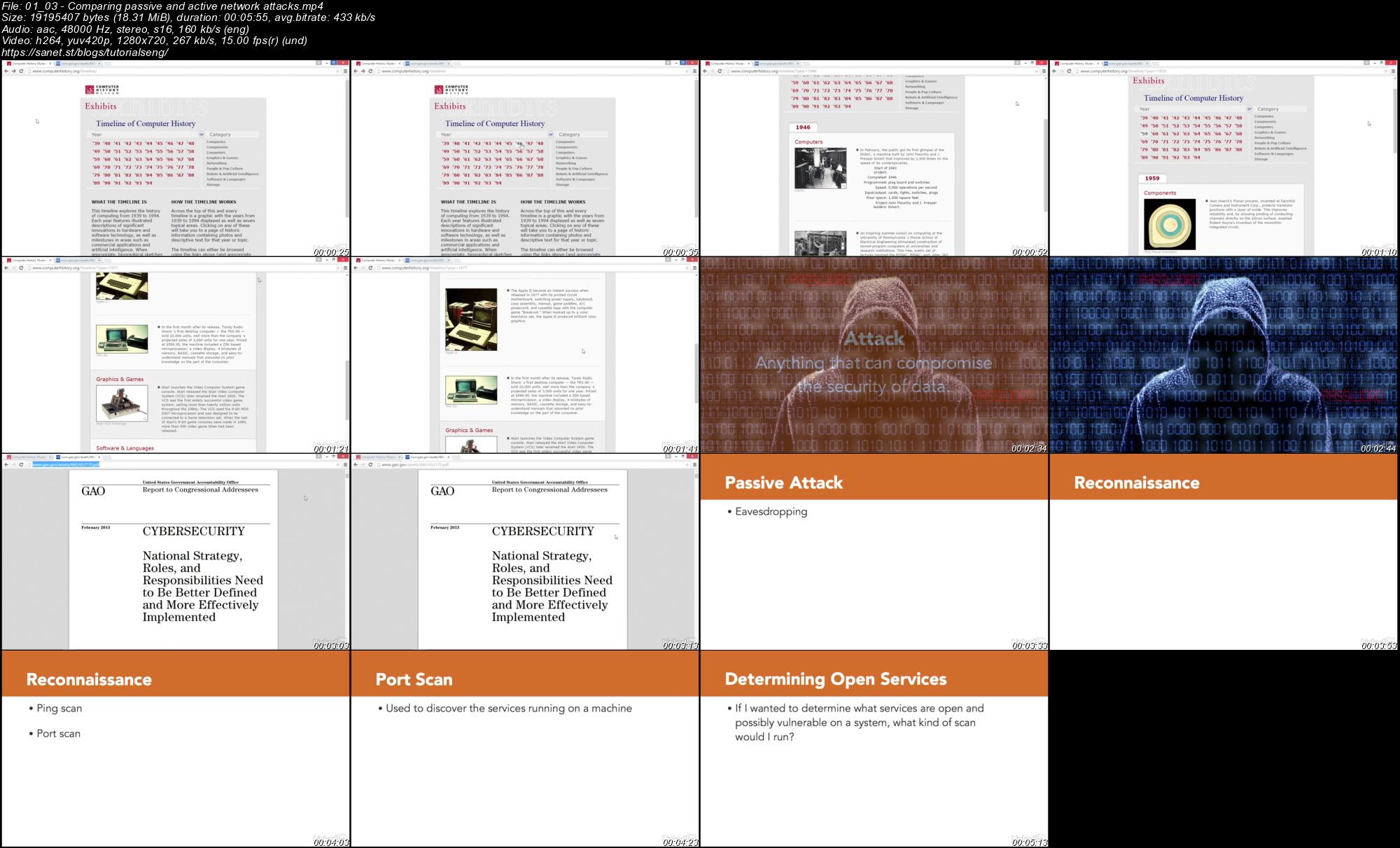This screenshot has height=848, width=1400.
Task: Click the 00:04:23 timestamp label
Action: coord(680,842)
